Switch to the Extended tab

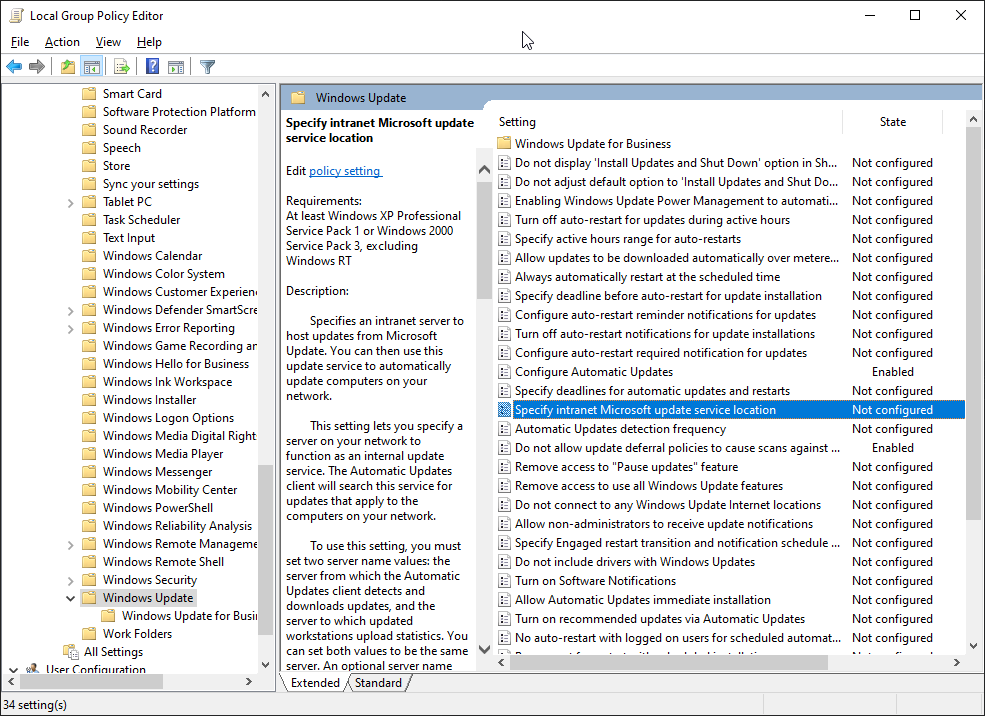pyautogui.click(x=315, y=683)
